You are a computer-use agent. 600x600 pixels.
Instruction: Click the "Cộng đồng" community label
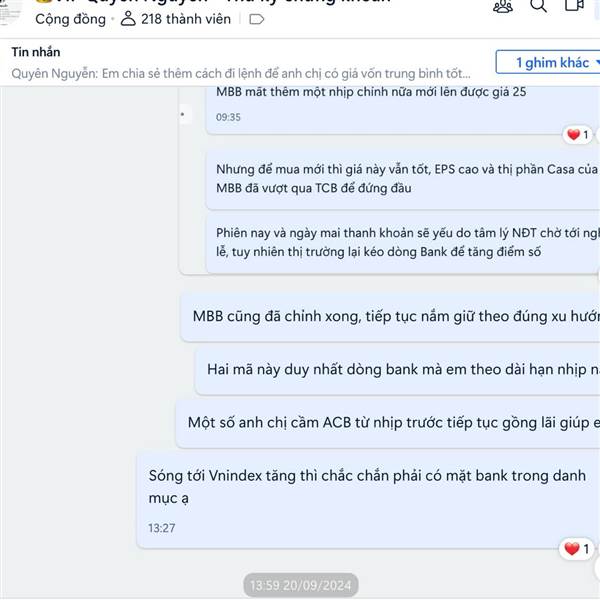(x=70, y=19)
